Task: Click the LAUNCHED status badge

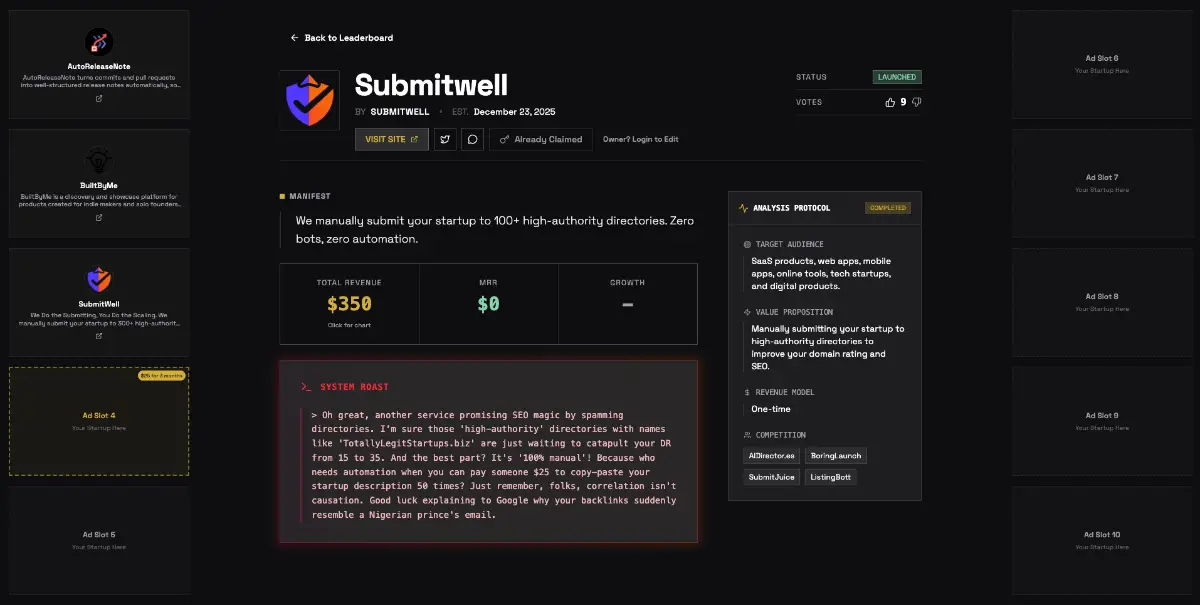Action: point(897,76)
